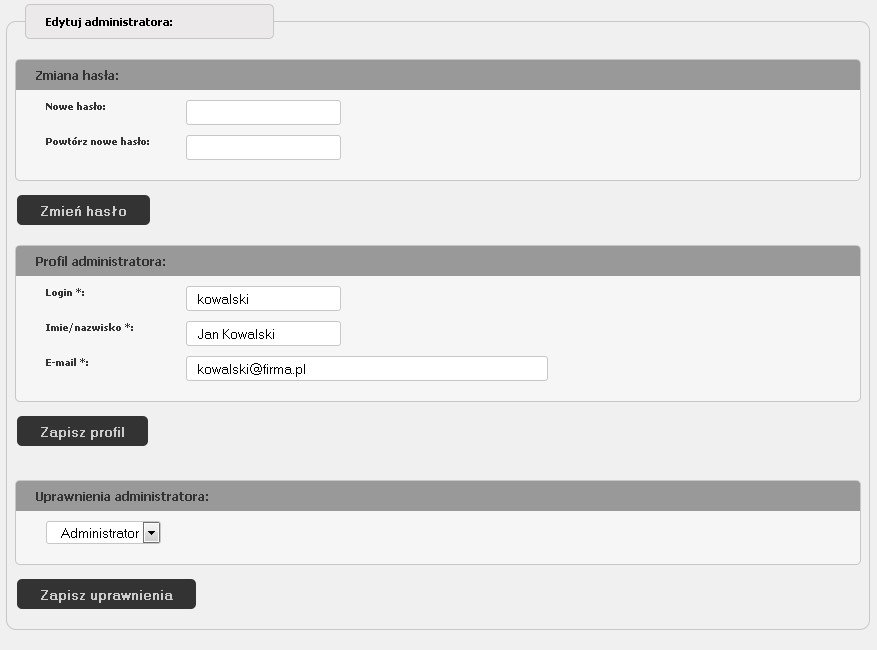This screenshot has height=650, width=877.
Task: Click empty area inside permissions panel
Action: coord(503,537)
